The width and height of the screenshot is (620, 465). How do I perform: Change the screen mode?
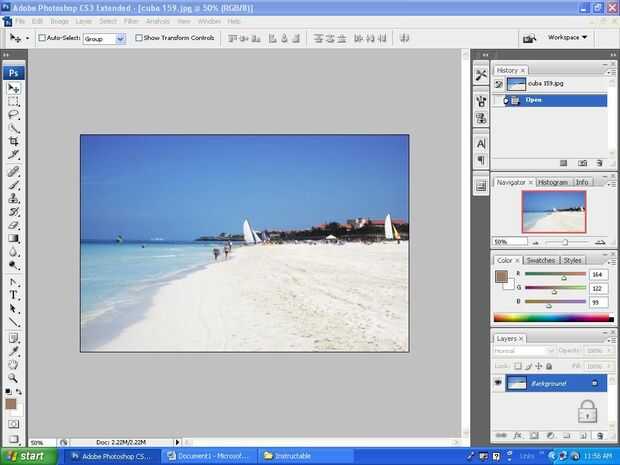click(13, 439)
